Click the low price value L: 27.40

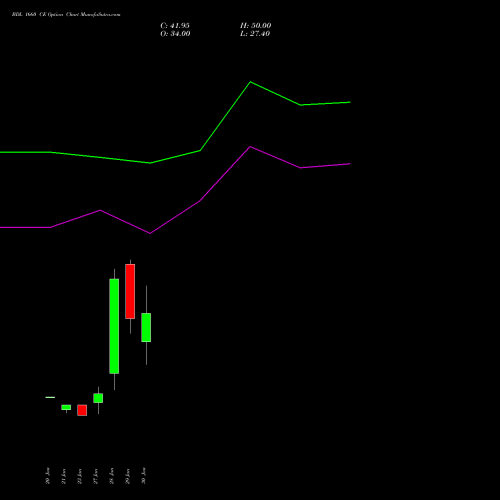pyautogui.click(x=255, y=34)
